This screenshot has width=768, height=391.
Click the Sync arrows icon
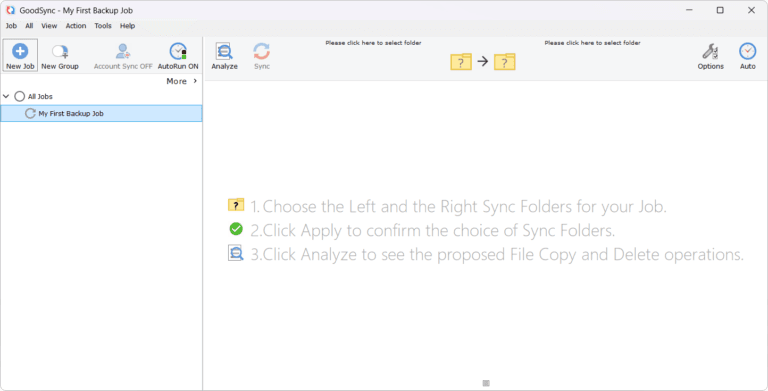(x=262, y=51)
